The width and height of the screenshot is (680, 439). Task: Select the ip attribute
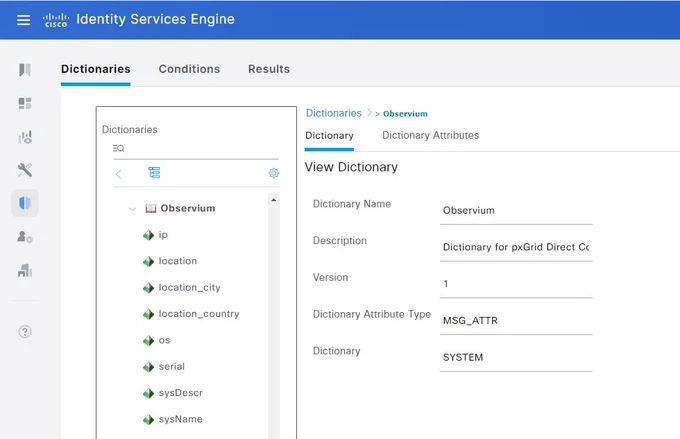(x=163, y=235)
